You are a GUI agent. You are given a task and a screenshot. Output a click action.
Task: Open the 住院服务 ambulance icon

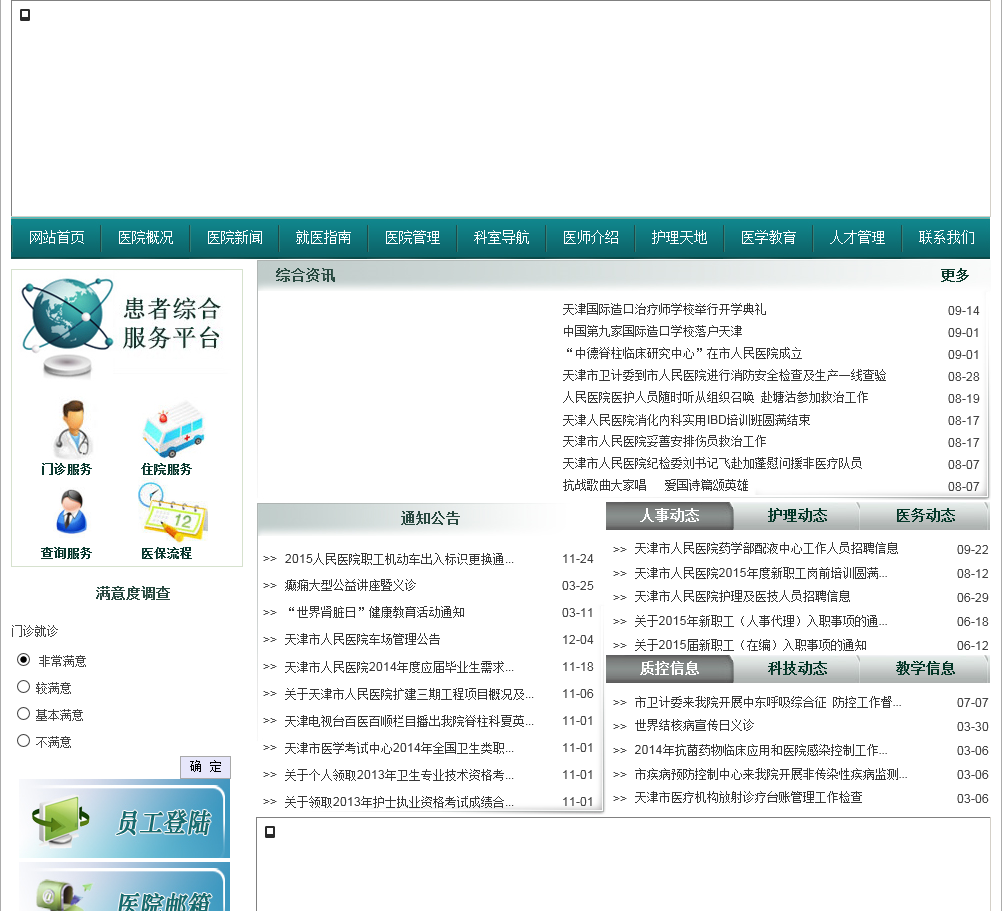173,429
